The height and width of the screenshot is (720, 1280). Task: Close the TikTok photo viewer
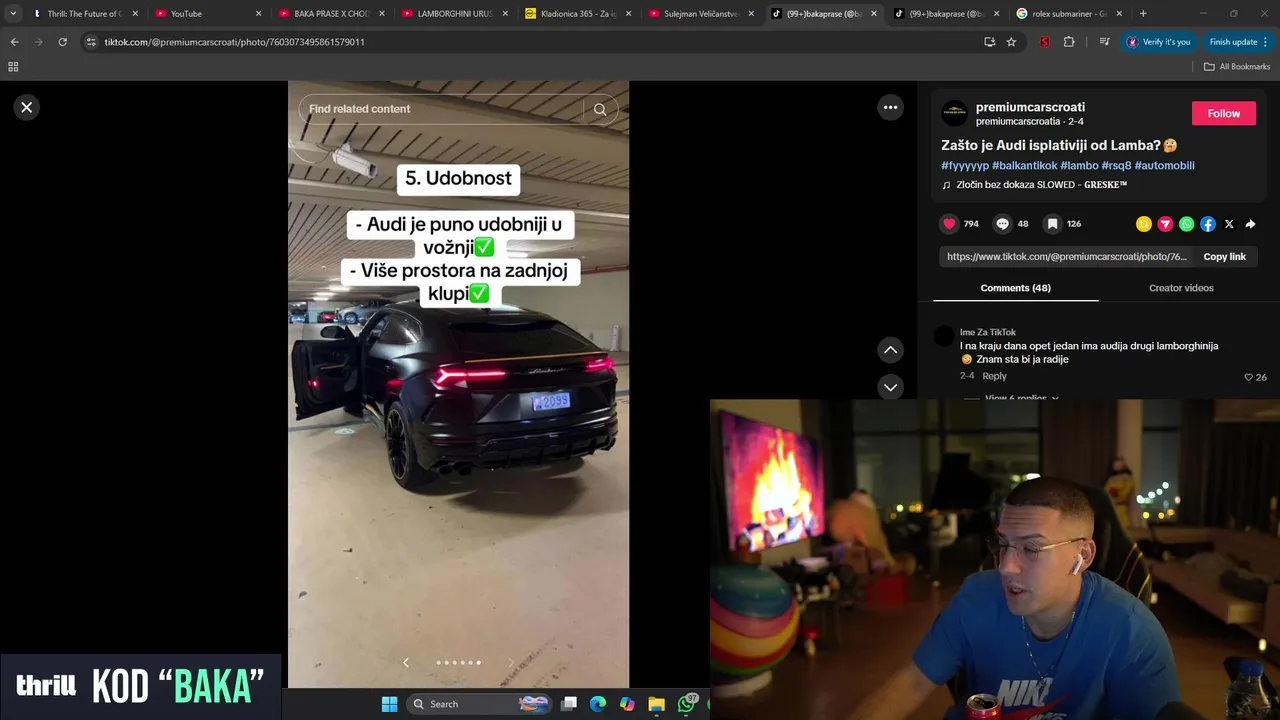27,107
